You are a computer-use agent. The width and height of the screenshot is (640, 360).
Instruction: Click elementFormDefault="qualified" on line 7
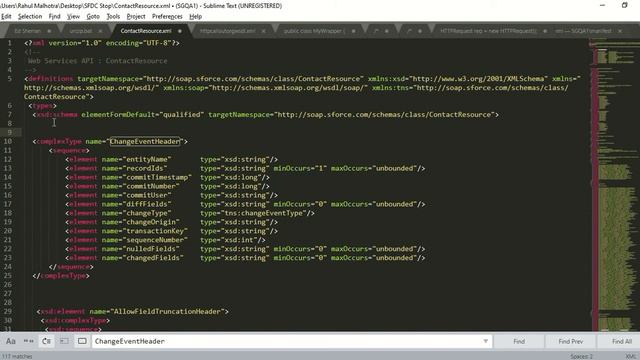tap(142, 115)
